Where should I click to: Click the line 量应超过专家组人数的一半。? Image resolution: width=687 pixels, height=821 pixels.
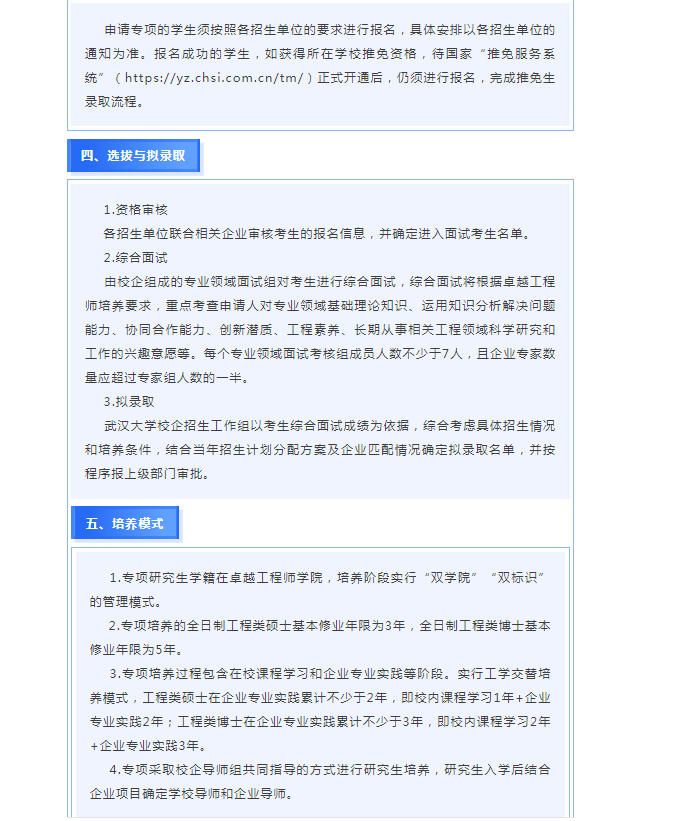coord(169,378)
